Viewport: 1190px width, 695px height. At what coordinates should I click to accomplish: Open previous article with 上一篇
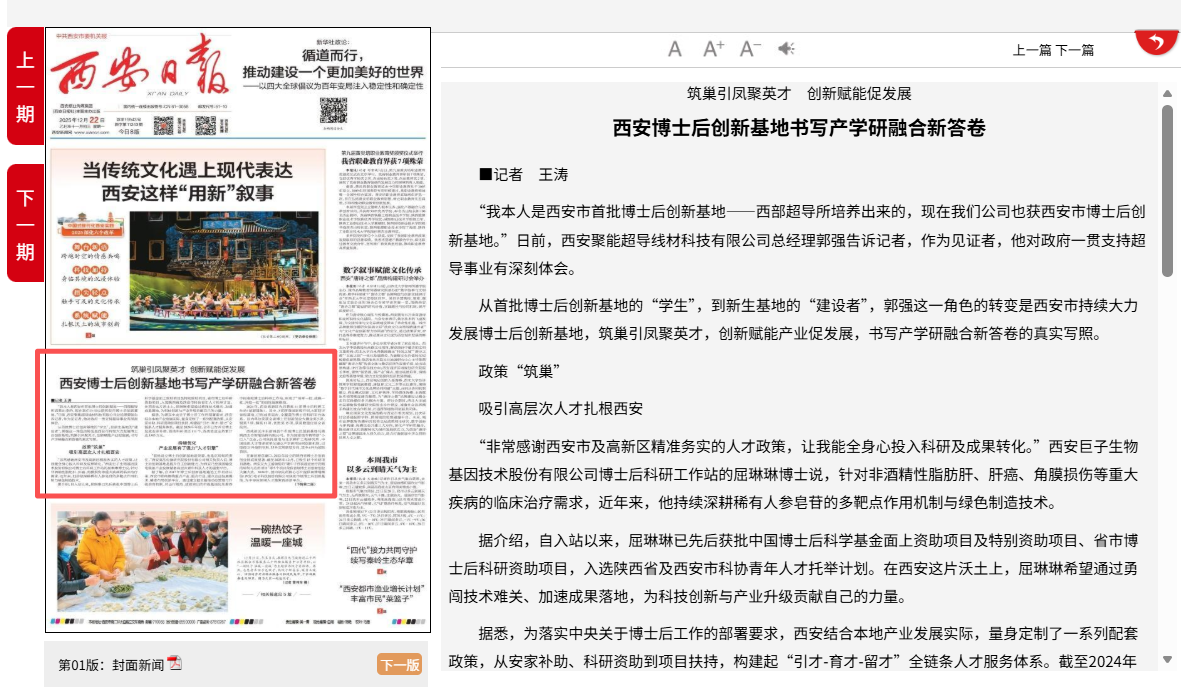(1032, 50)
